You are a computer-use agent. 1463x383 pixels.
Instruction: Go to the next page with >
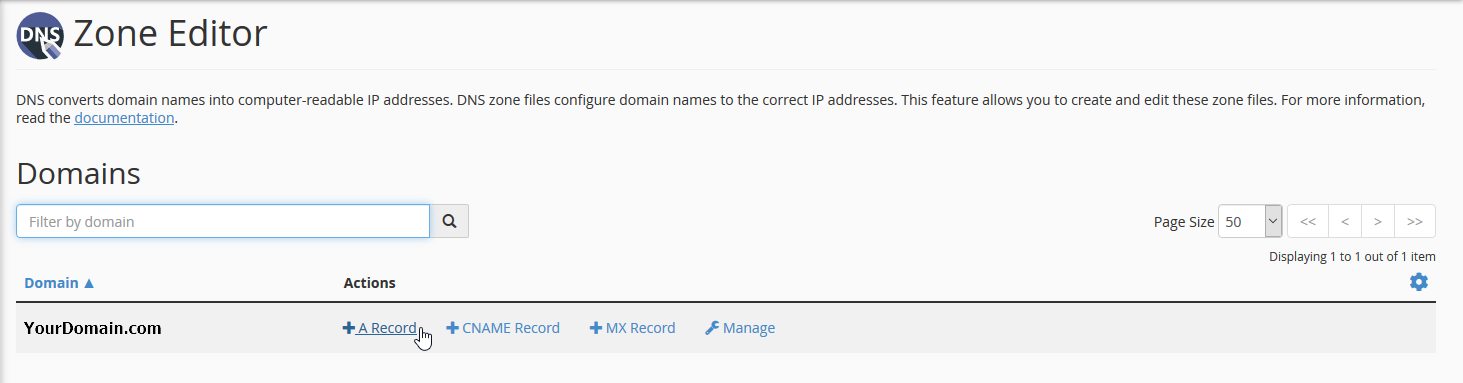point(1378,222)
